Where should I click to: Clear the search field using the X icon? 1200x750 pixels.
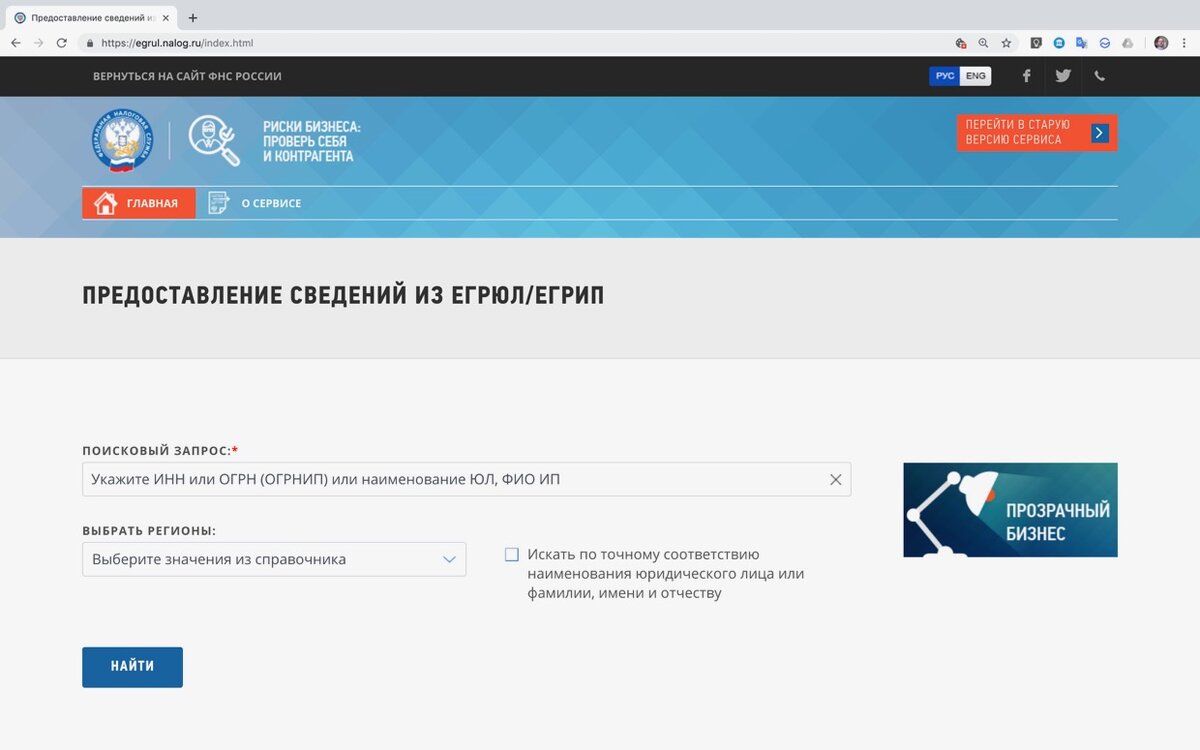point(836,479)
